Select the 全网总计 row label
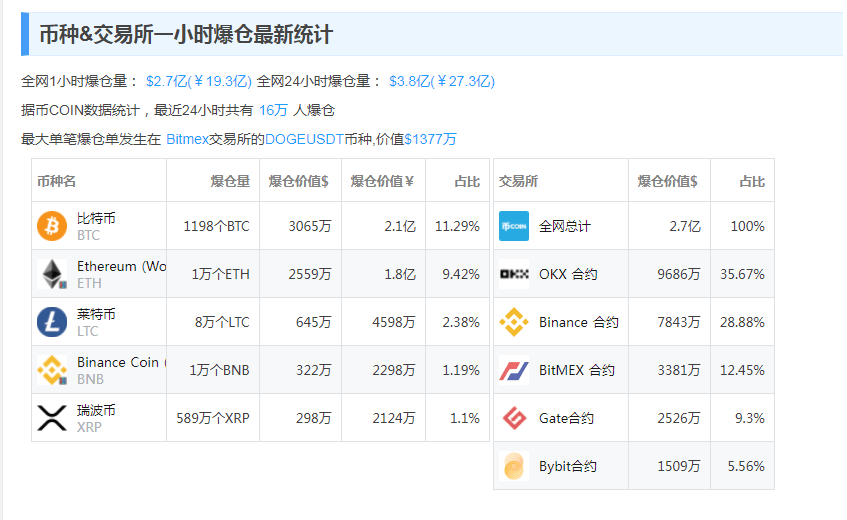Image resolution: width=847 pixels, height=520 pixels. click(x=565, y=226)
